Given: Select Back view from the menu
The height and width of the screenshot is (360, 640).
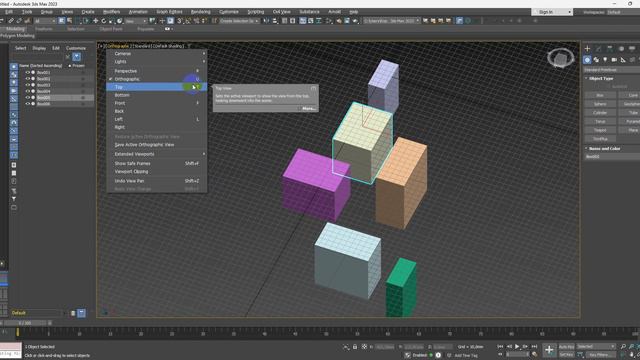Looking at the screenshot, I should tap(156, 111).
